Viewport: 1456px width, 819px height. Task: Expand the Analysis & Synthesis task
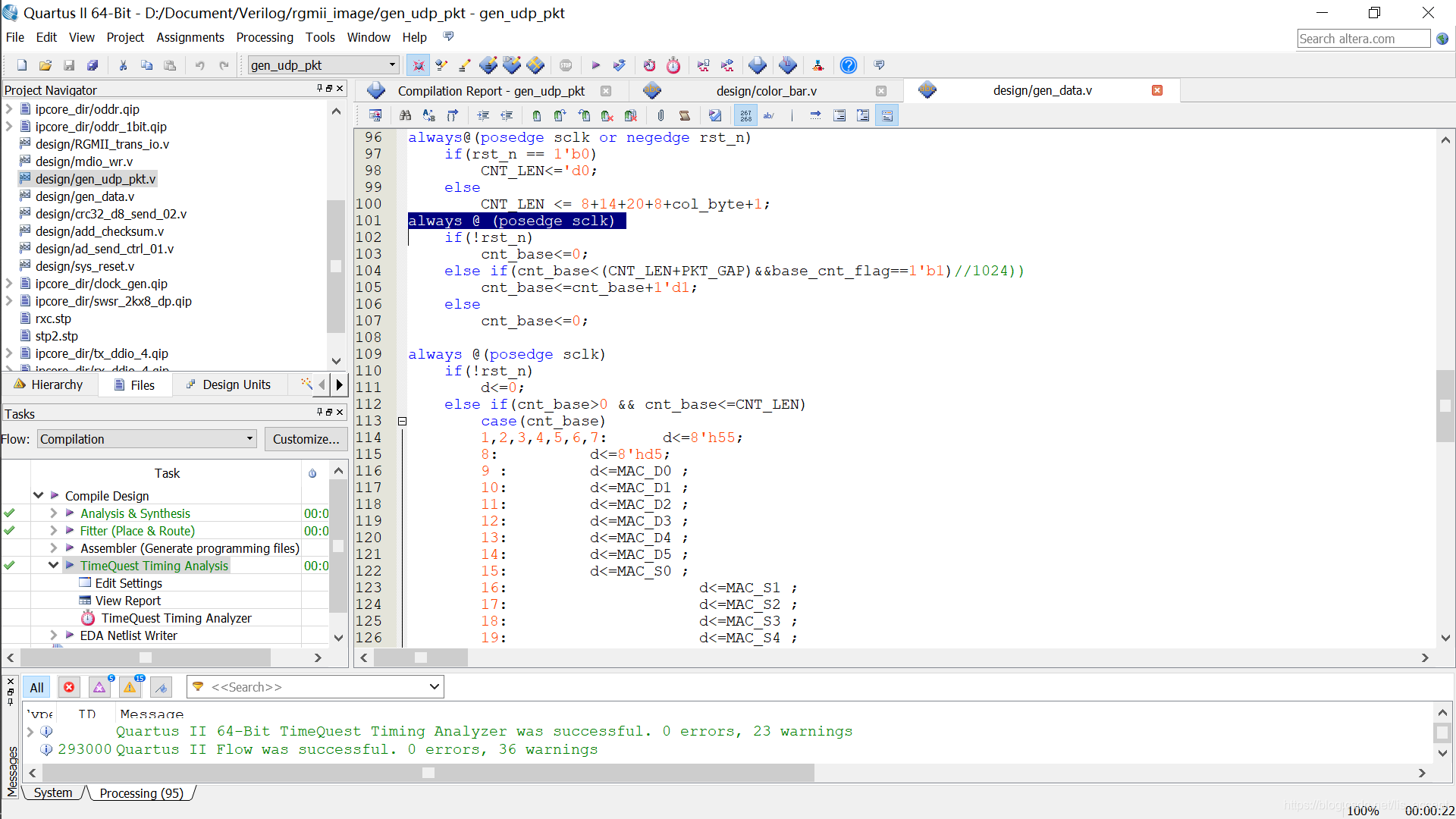click(x=53, y=513)
